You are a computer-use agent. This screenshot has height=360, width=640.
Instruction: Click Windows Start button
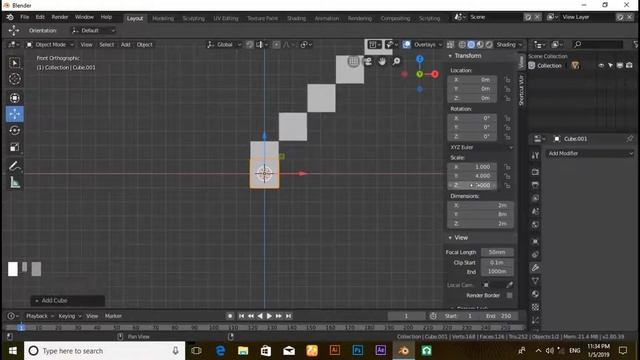tap(12, 351)
